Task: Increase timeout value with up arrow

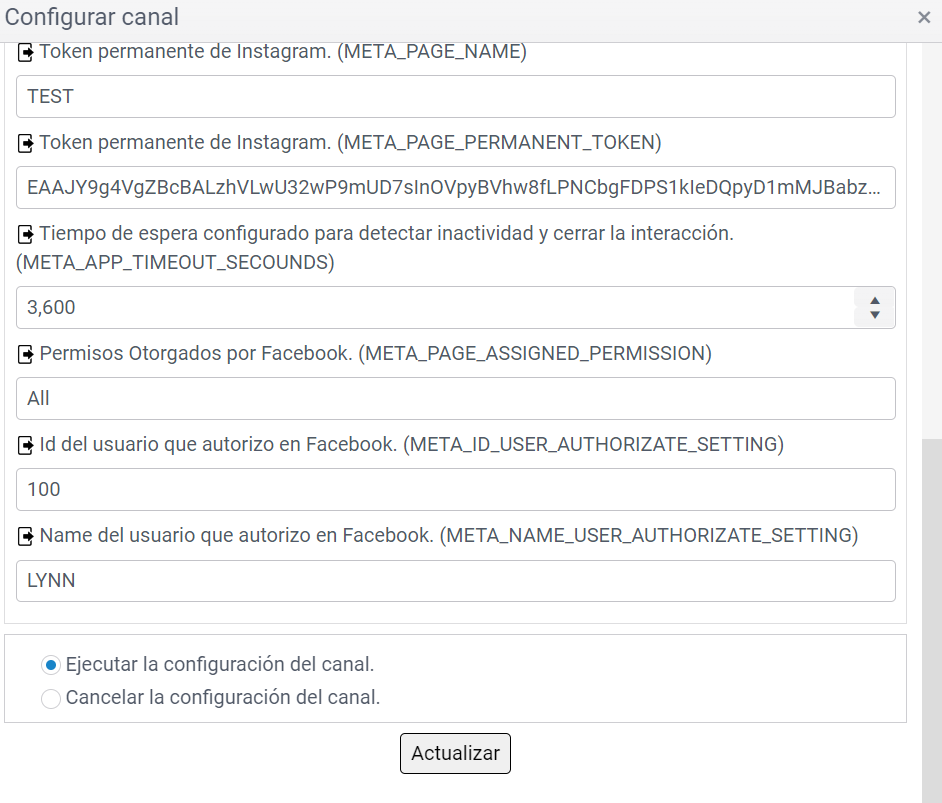Action: click(x=875, y=300)
